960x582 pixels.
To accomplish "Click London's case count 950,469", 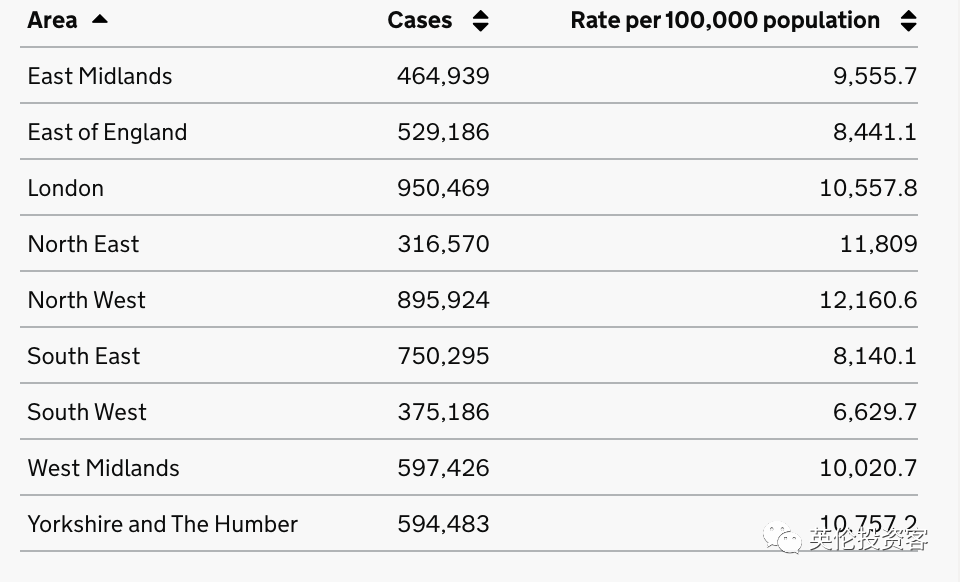I will click(443, 188).
